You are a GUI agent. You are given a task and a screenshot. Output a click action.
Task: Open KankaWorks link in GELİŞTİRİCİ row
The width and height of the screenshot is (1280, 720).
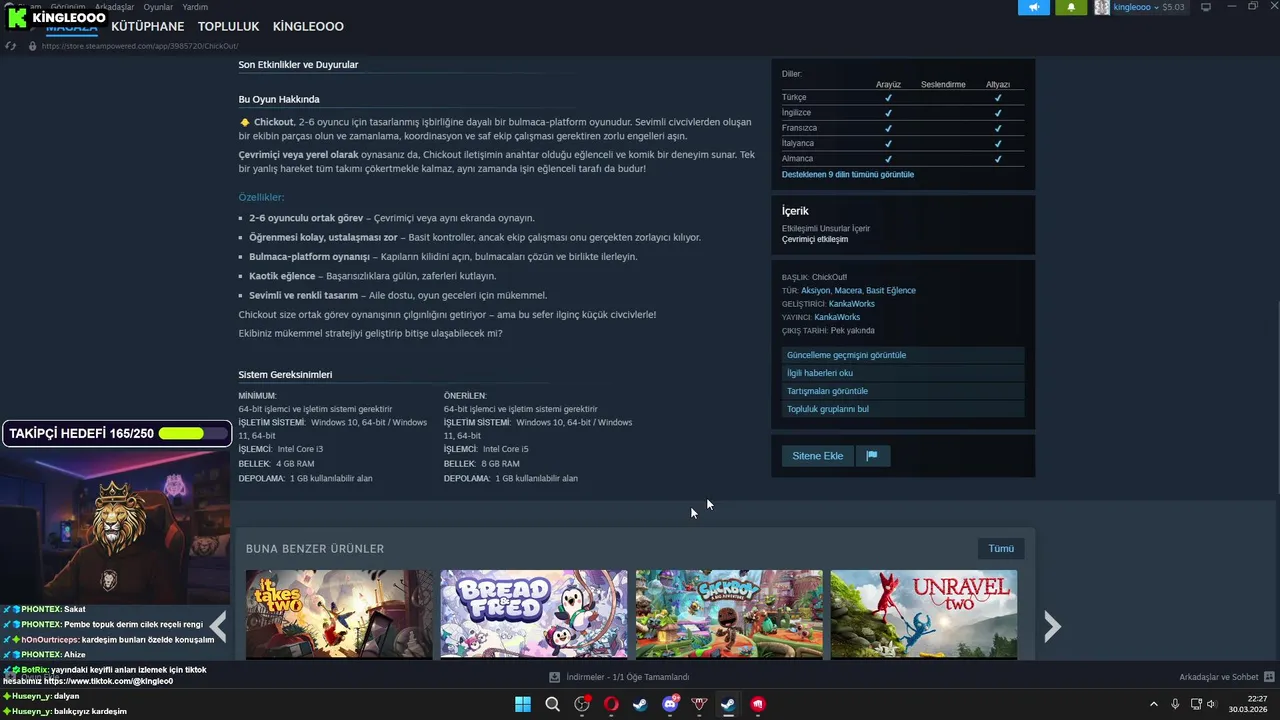(x=852, y=304)
